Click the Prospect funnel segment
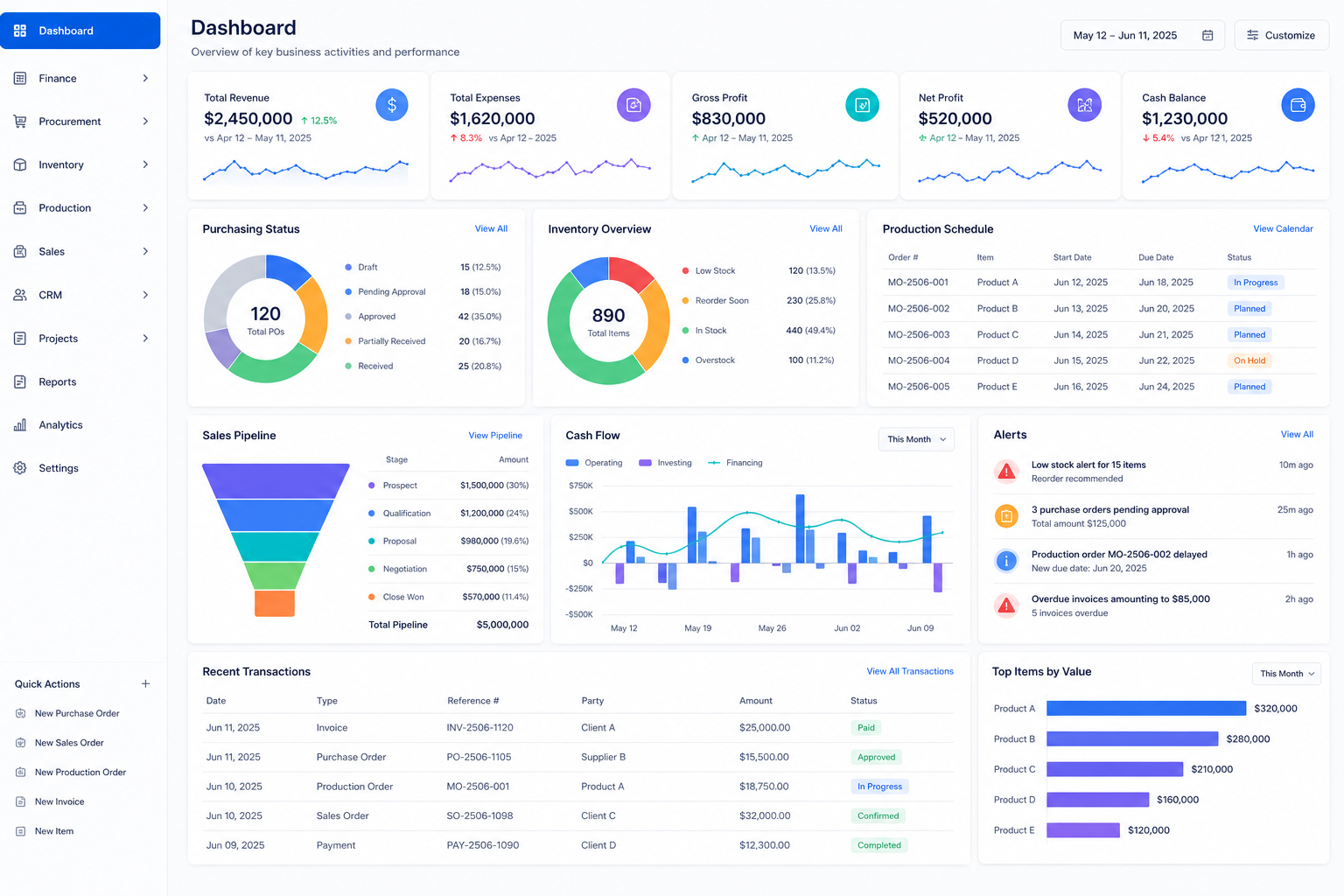 [276, 481]
